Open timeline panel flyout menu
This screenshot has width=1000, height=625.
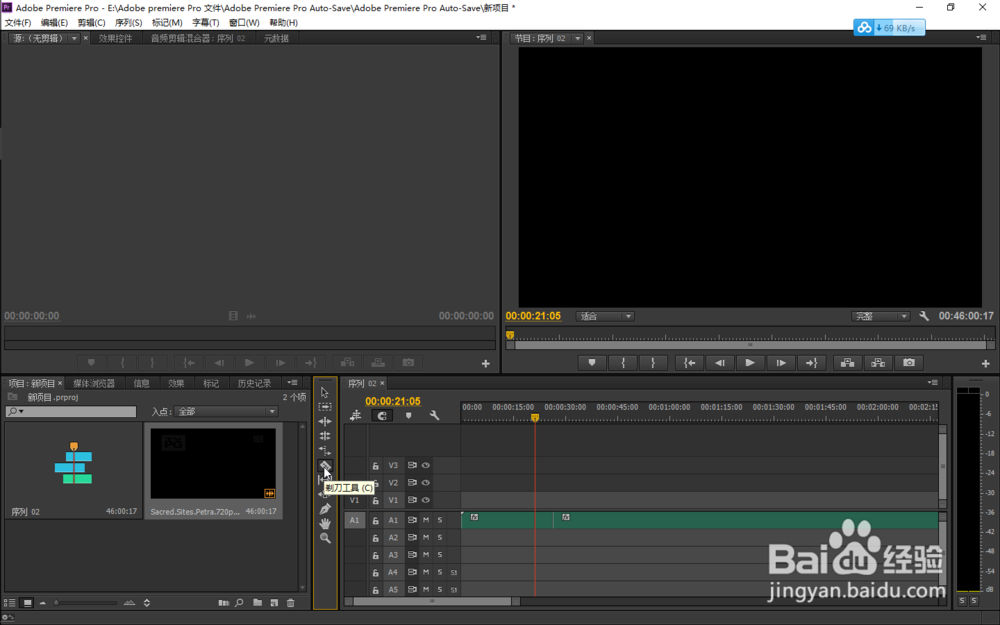click(932, 383)
